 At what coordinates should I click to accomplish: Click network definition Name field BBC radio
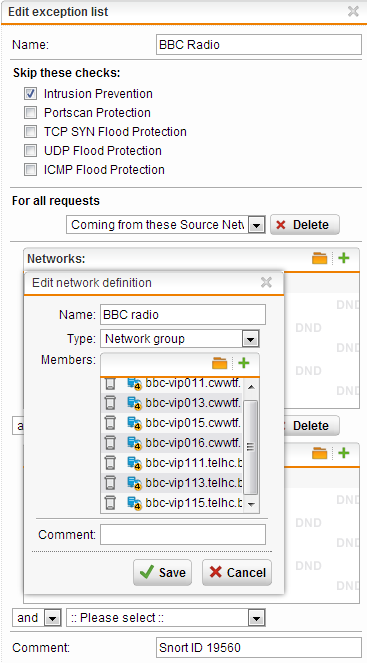(183, 315)
